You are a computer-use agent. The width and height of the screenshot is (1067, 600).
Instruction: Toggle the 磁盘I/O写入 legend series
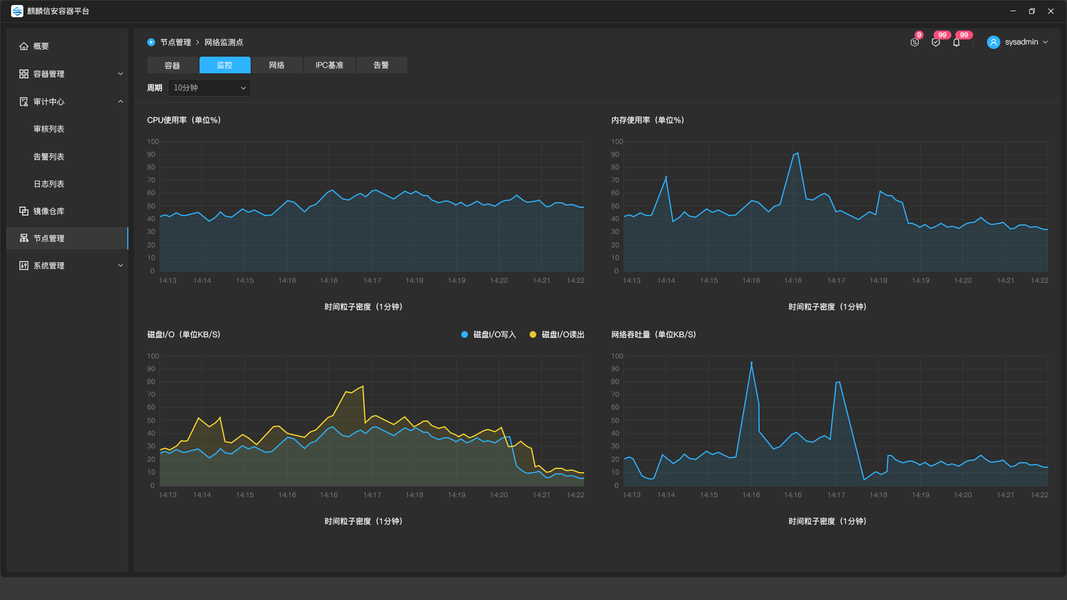click(489, 335)
